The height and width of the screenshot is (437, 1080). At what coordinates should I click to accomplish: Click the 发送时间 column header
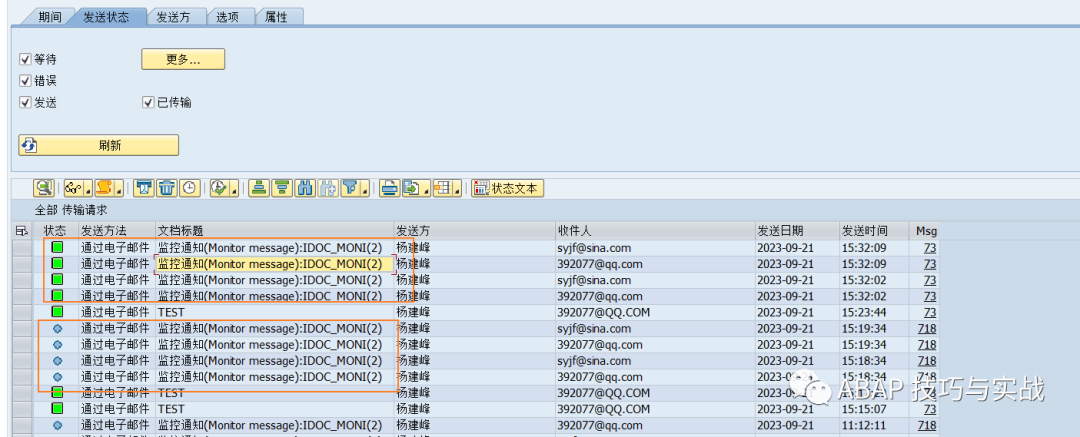[874, 231]
